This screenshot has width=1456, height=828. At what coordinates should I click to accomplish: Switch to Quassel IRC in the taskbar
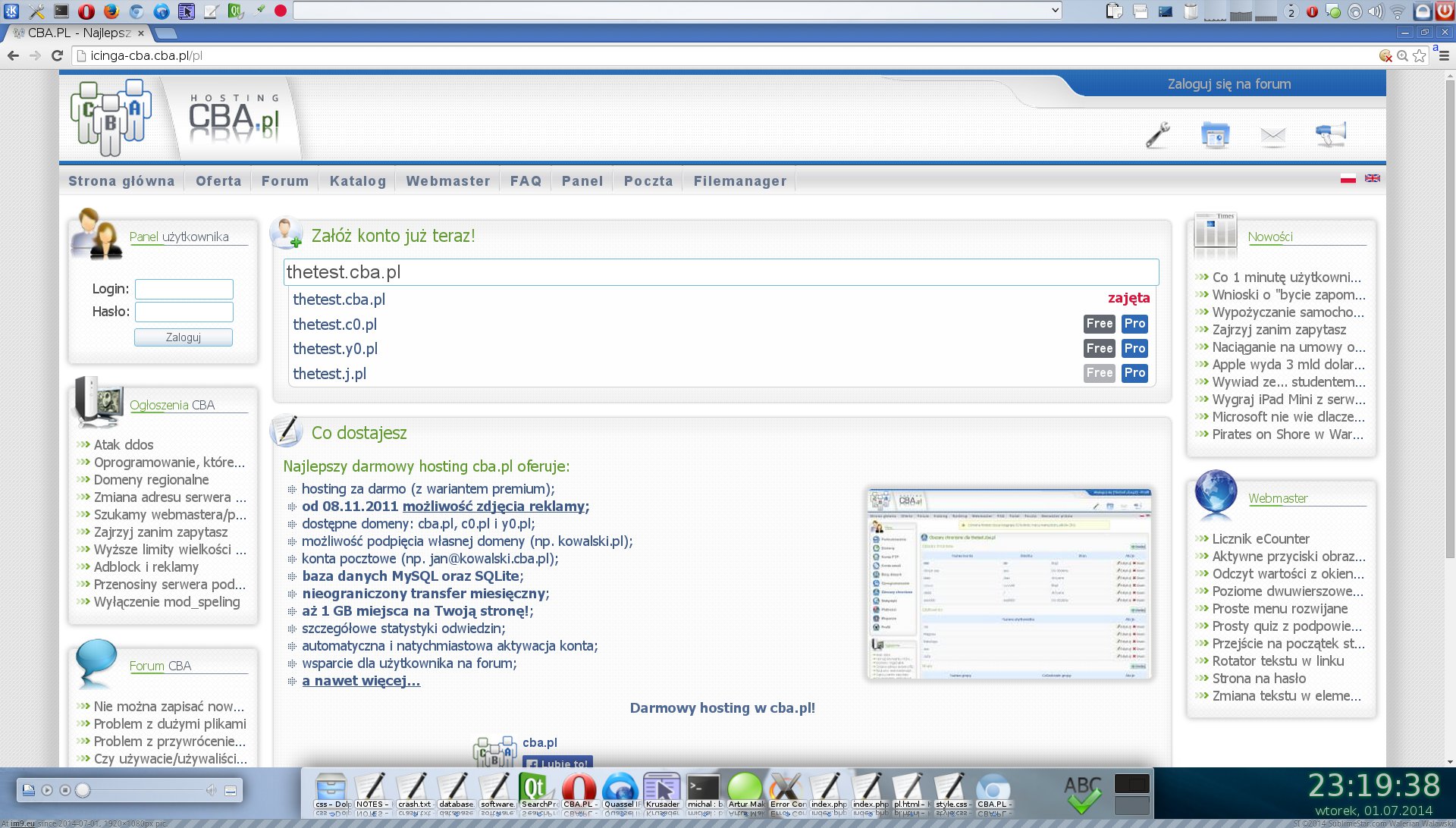point(621,792)
